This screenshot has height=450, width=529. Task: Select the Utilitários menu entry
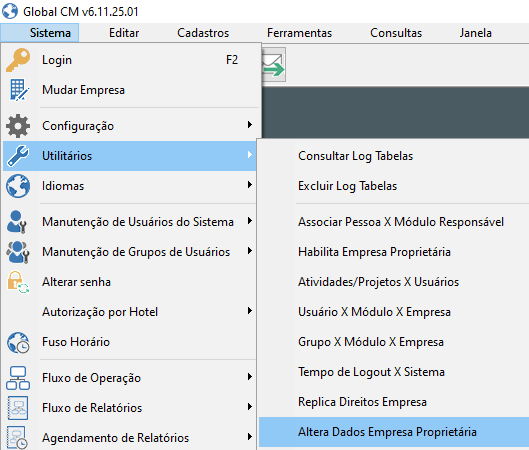130,156
